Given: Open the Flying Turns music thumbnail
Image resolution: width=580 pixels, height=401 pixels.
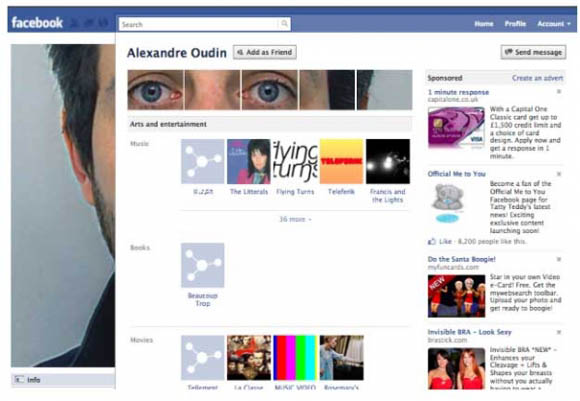Looking at the screenshot, I should coord(295,161).
